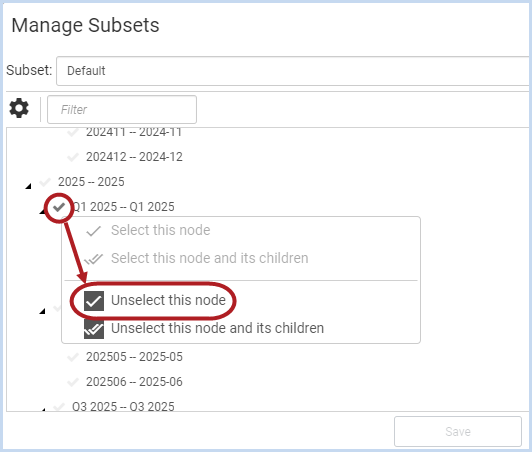Screen dimensions: 532x452
Task: Click the 'Unselect this node' checked-box icon
Action: (94, 301)
